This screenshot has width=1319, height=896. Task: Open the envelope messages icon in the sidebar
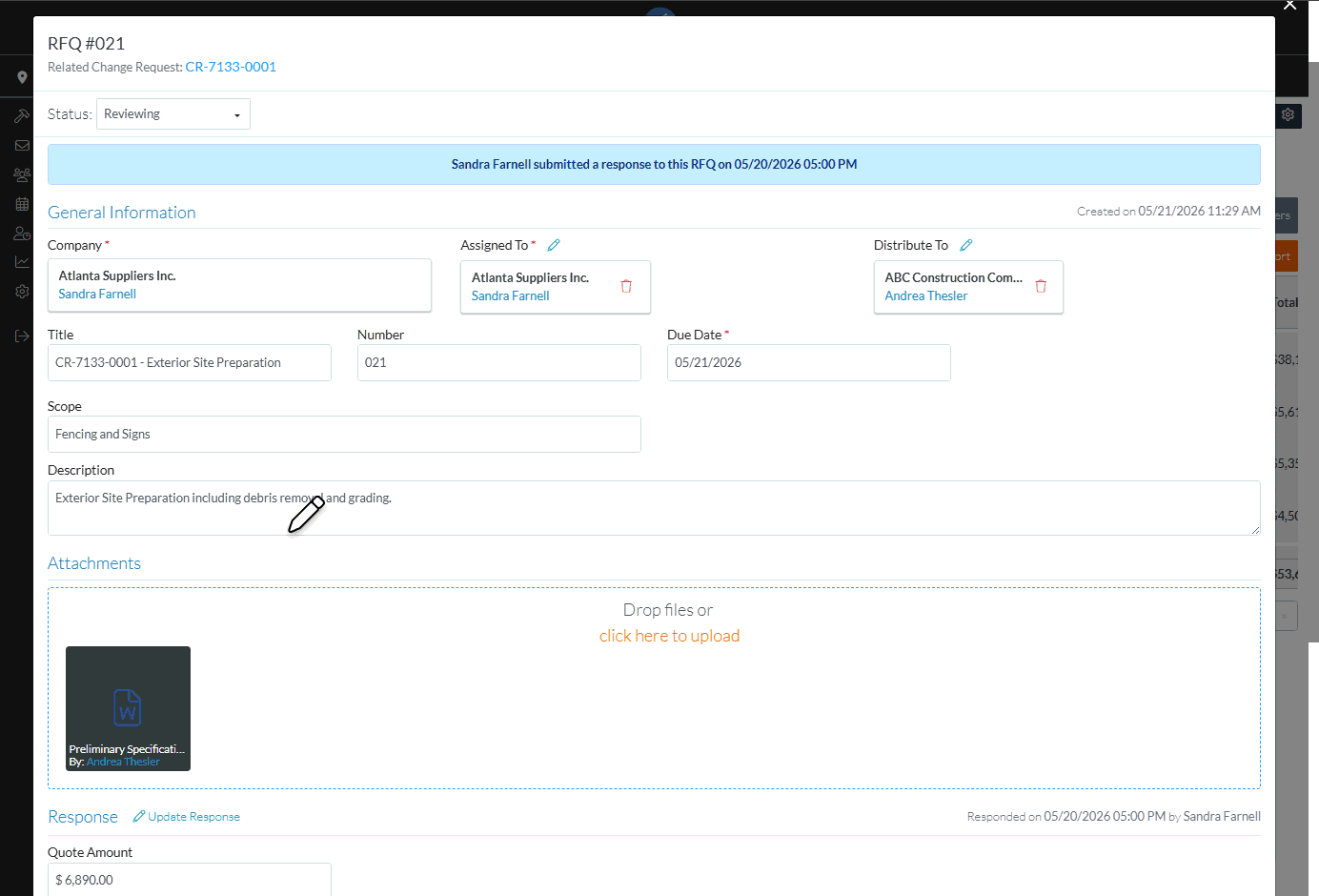point(22,146)
